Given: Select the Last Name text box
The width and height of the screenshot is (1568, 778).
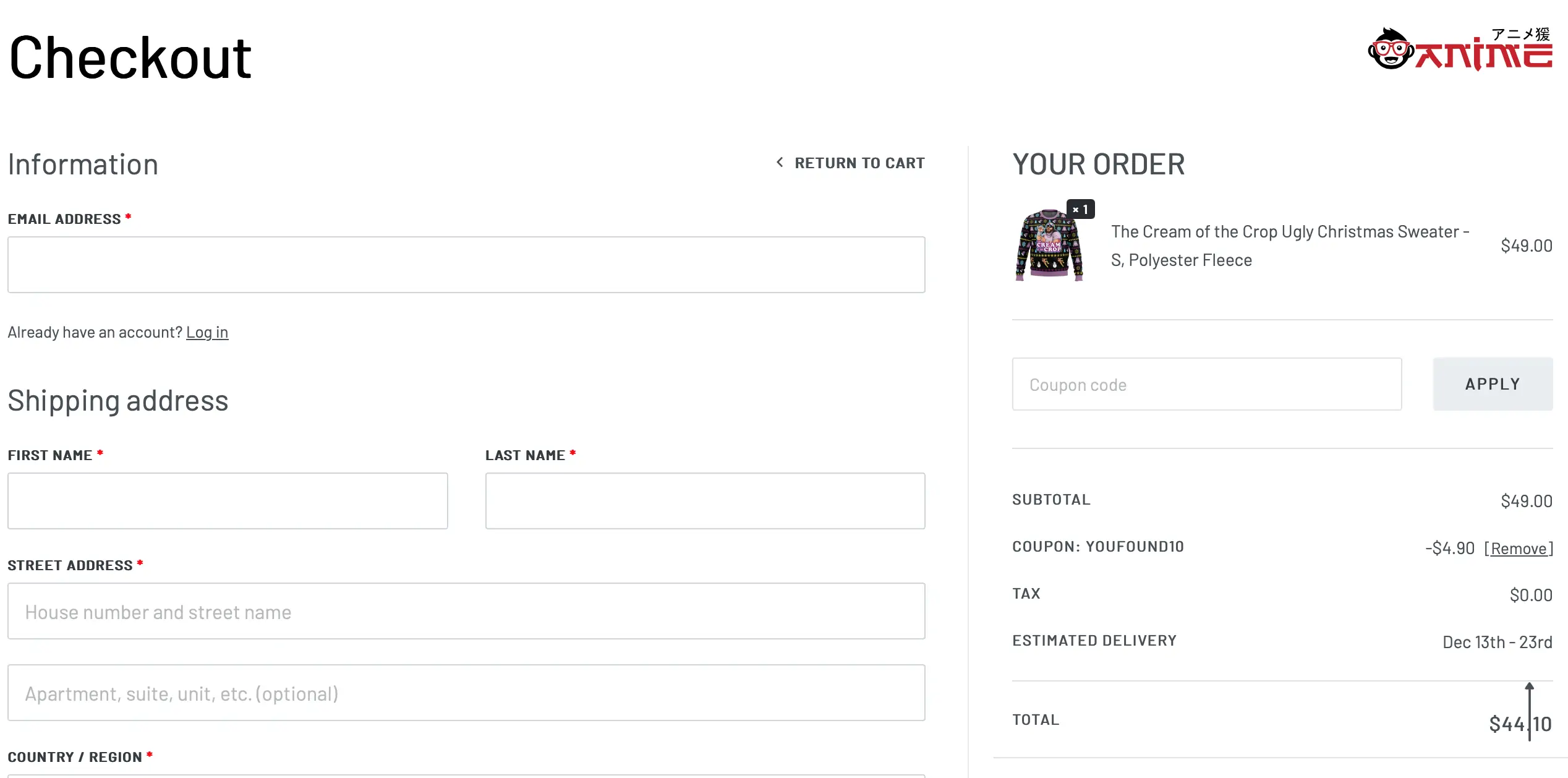Looking at the screenshot, I should click(705, 501).
